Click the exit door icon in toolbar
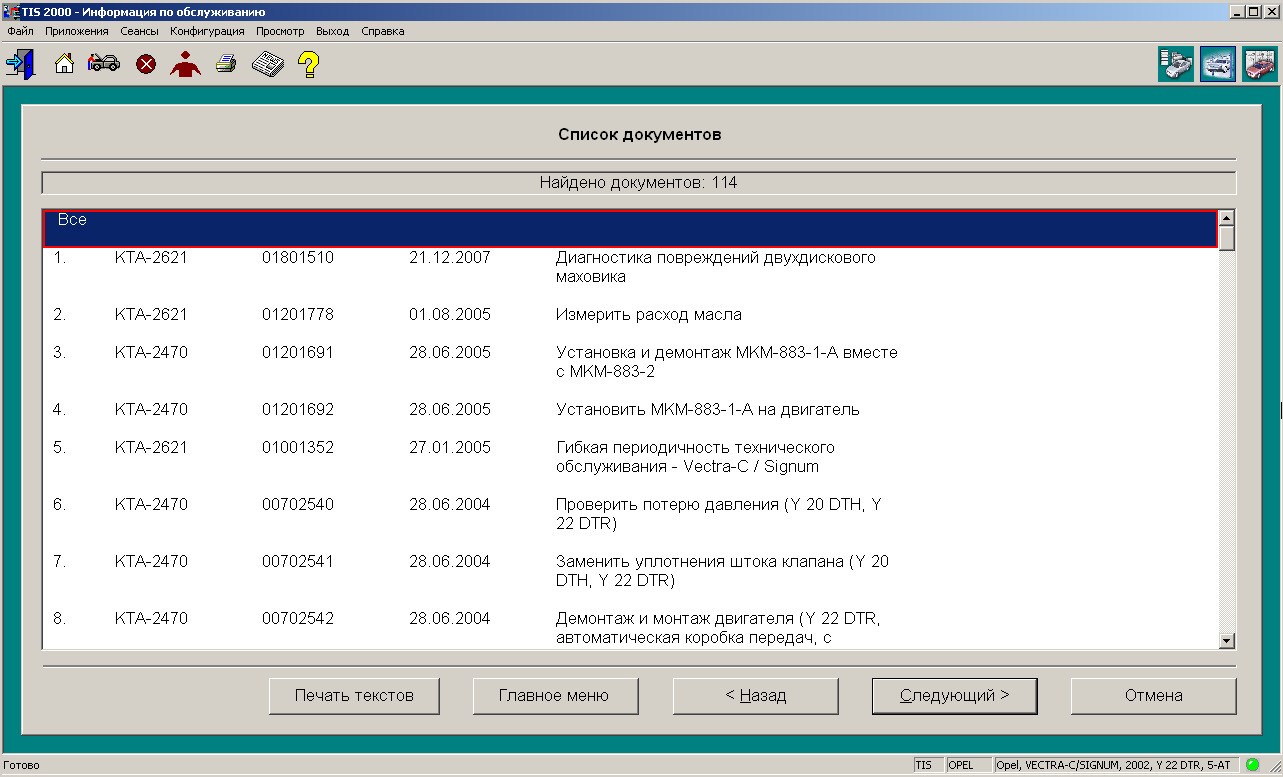This screenshot has height=777, width=1283. click(20, 64)
